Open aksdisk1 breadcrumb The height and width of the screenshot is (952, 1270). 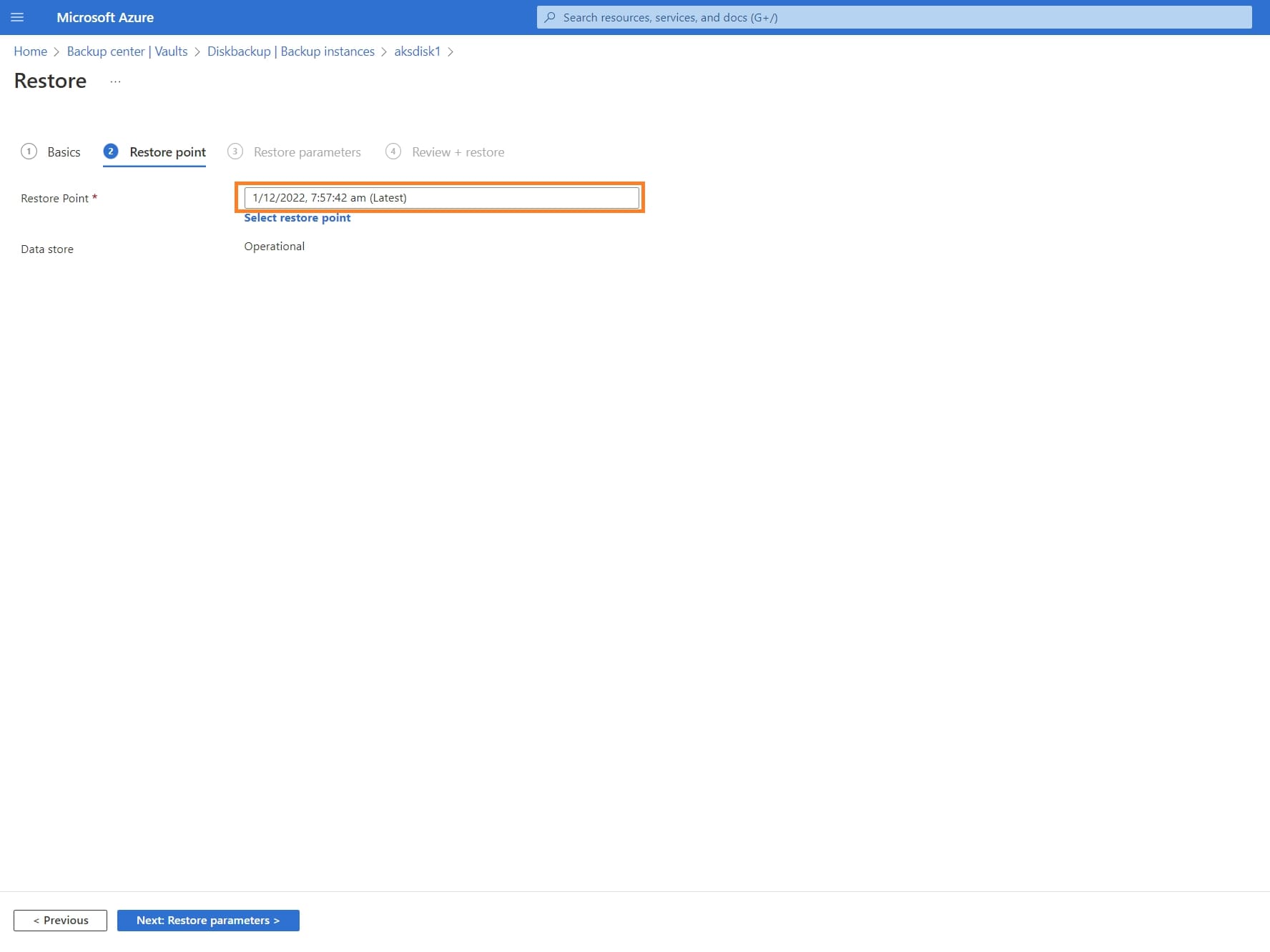coord(418,51)
